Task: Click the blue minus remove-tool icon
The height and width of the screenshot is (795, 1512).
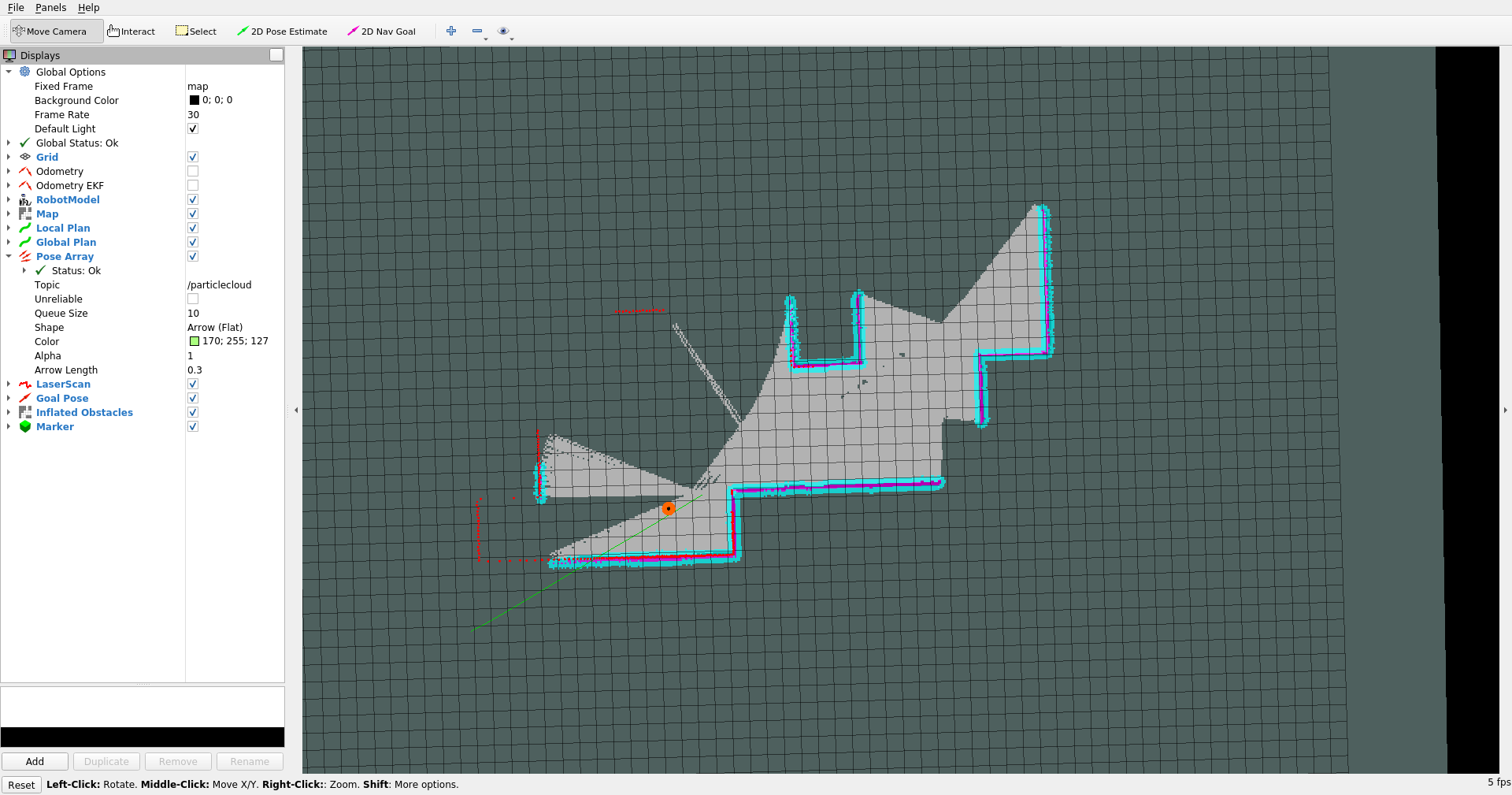Action: [477, 32]
